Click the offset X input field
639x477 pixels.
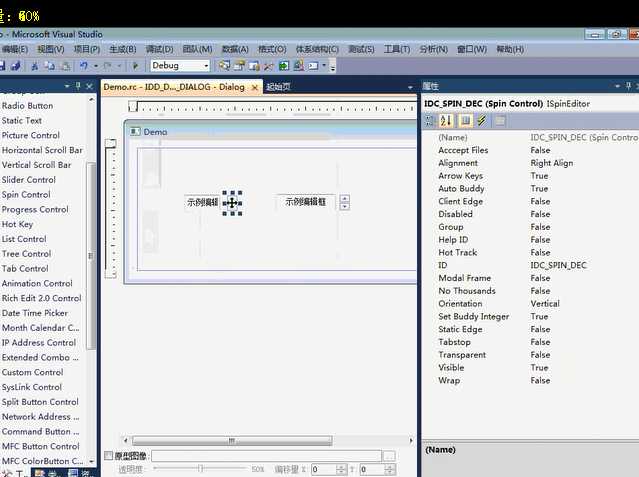(x=324, y=470)
